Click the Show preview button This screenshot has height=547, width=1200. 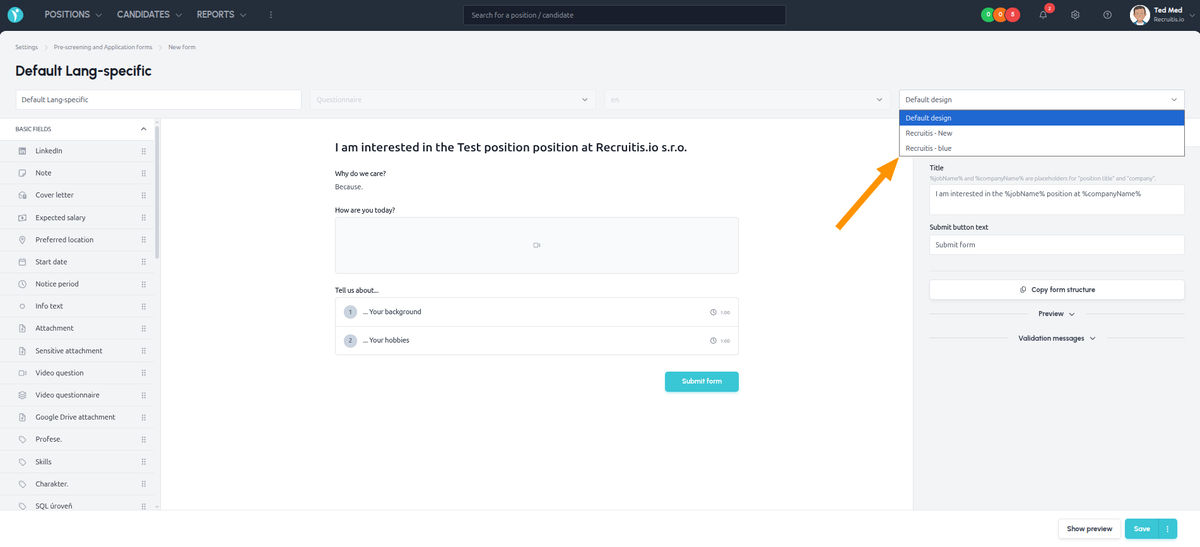click(x=1089, y=529)
